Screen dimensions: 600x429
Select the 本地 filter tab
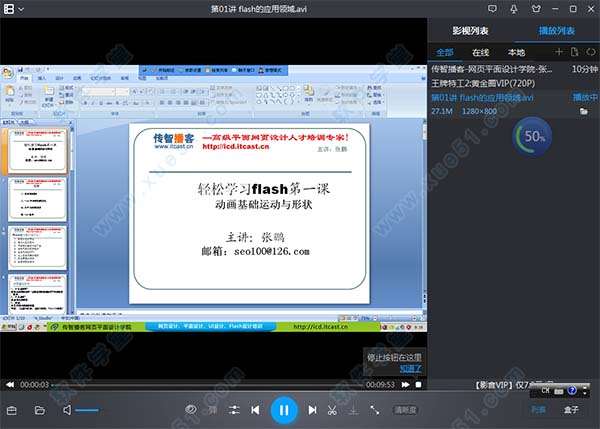pyautogui.click(x=516, y=52)
